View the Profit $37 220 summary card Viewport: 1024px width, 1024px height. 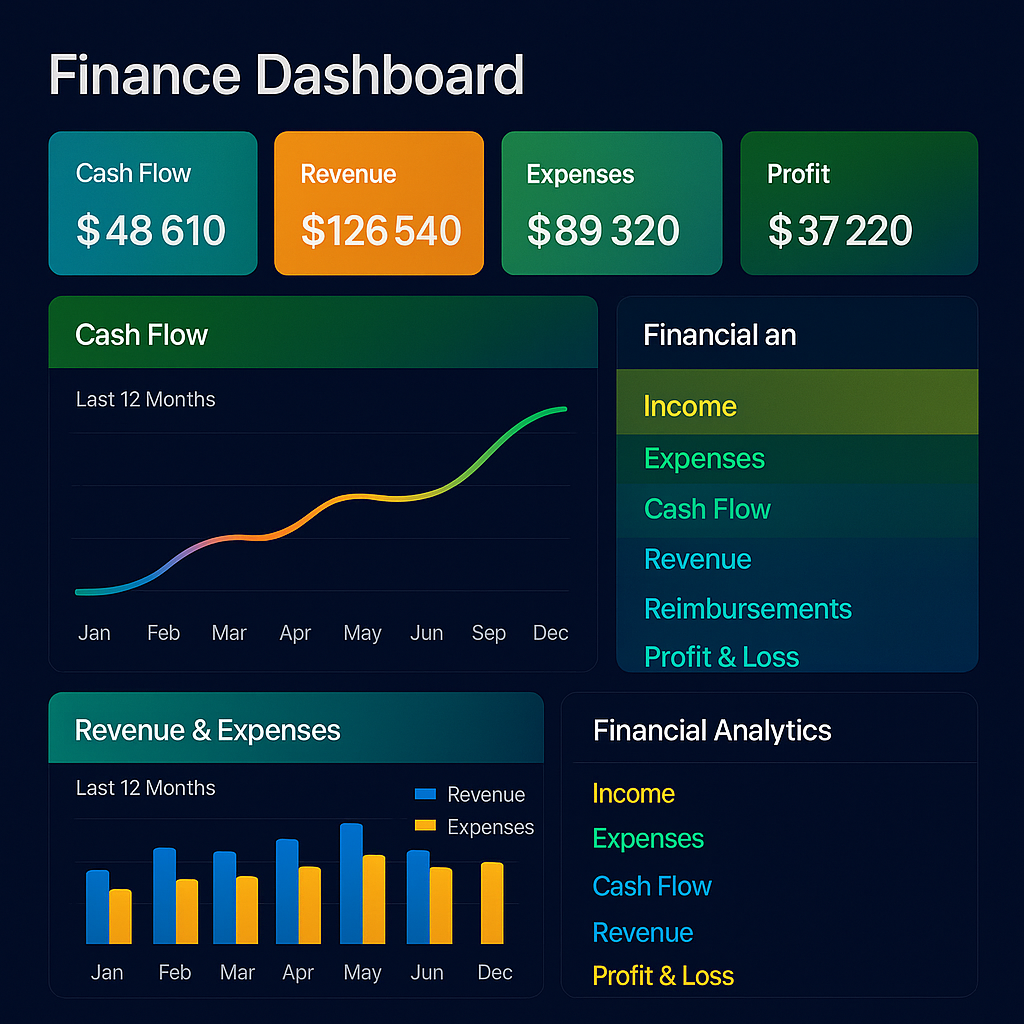(x=858, y=203)
